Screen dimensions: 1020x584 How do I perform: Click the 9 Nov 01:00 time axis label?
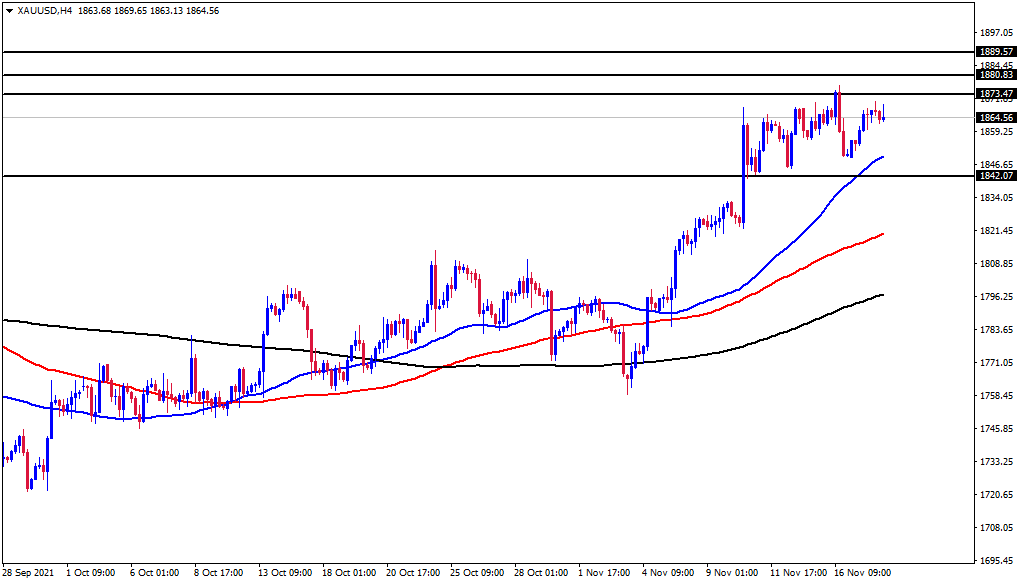[732, 573]
